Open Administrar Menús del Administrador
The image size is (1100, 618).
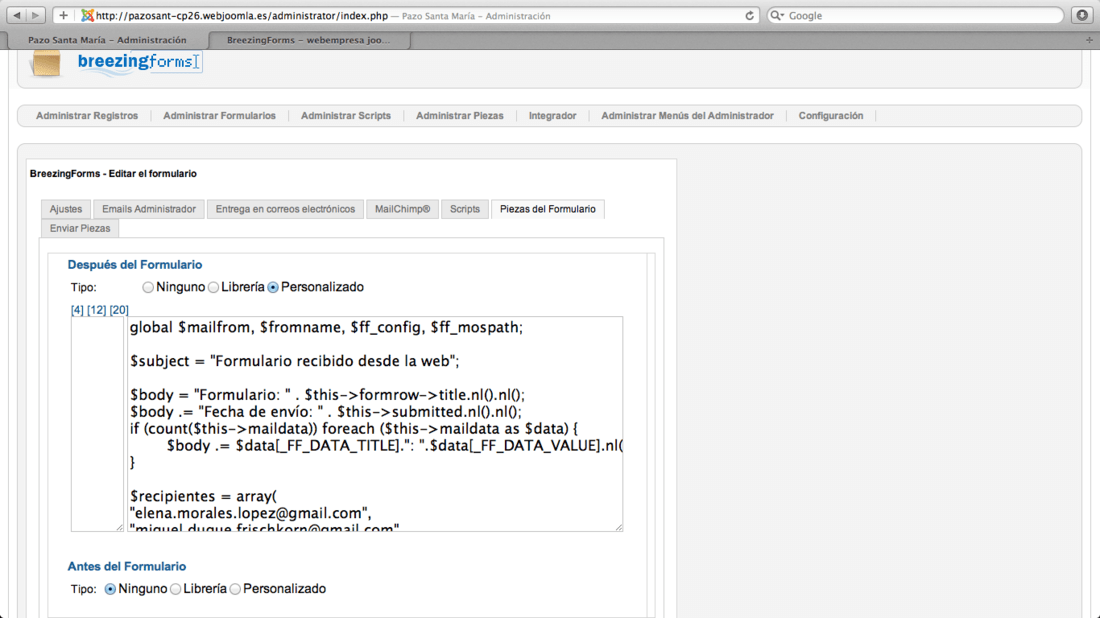688,116
